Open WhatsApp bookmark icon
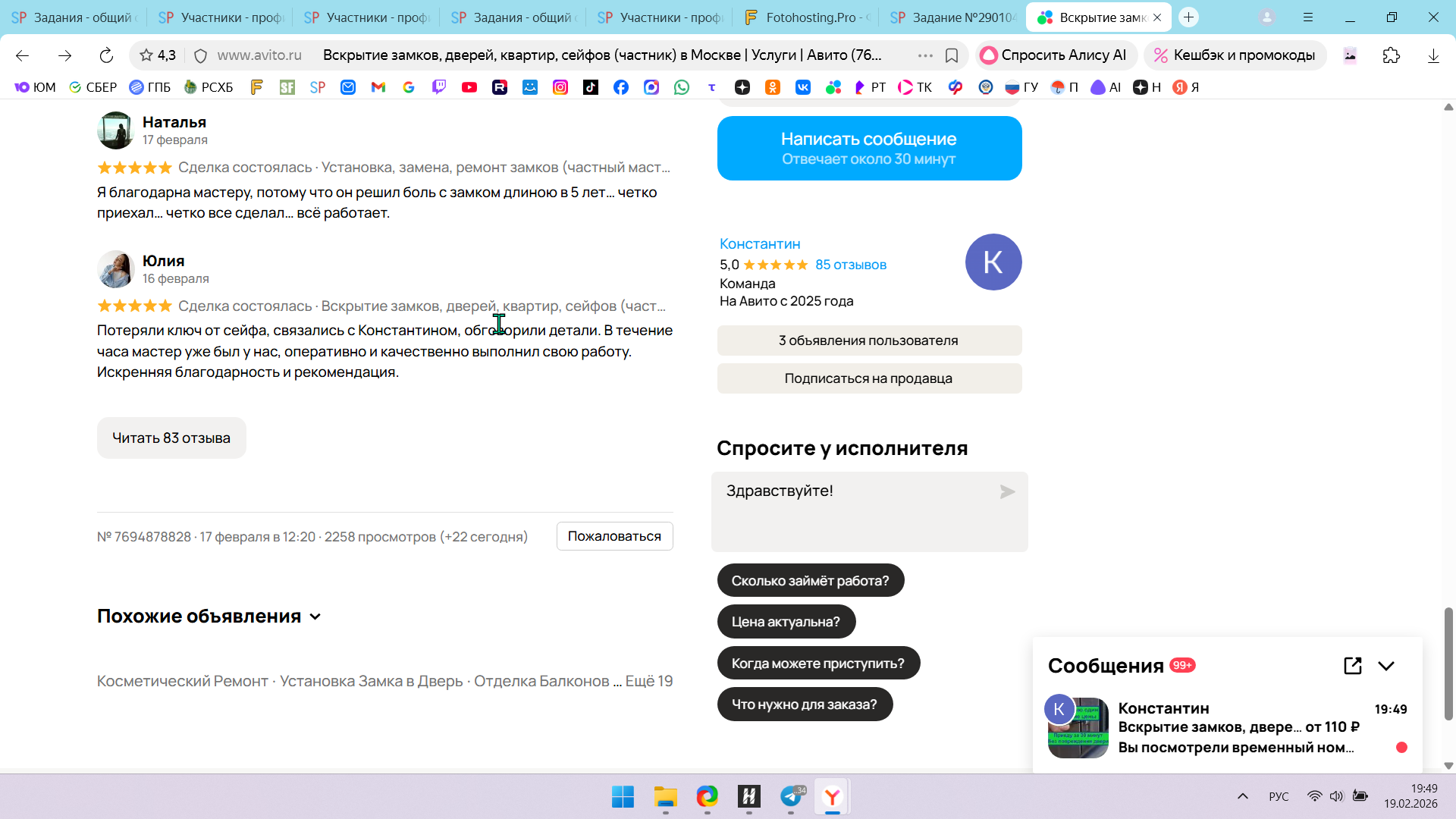The height and width of the screenshot is (819, 1456). pyautogui.click(x=682, y=87)
